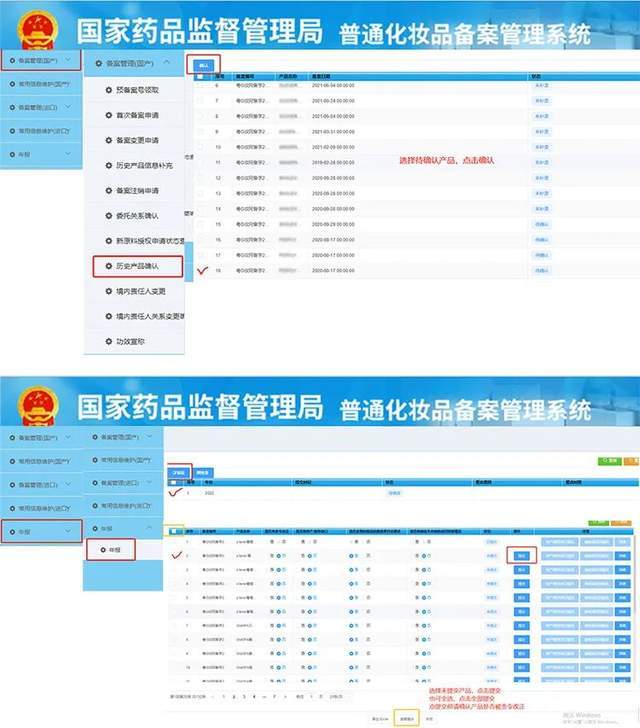Image resolution: width=640 pixels, height=728 pixels.
Task: Click the 全部提交 button below the product table
Action: coord(406,718)
